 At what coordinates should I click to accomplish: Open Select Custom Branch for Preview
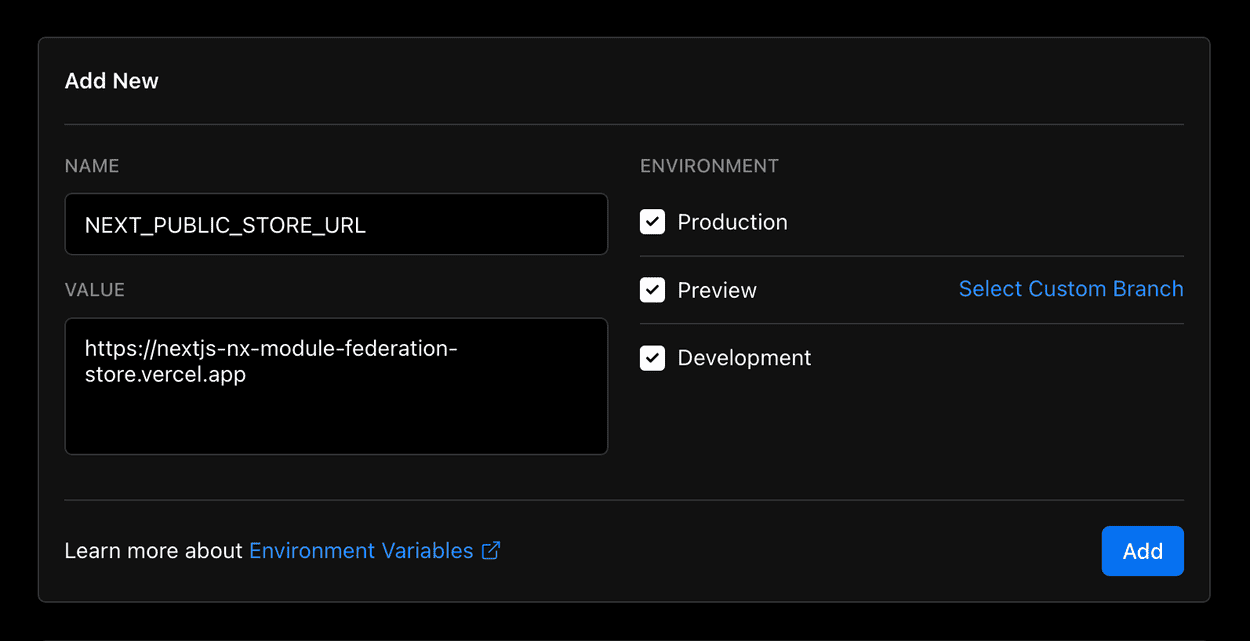coord(1071,288)
